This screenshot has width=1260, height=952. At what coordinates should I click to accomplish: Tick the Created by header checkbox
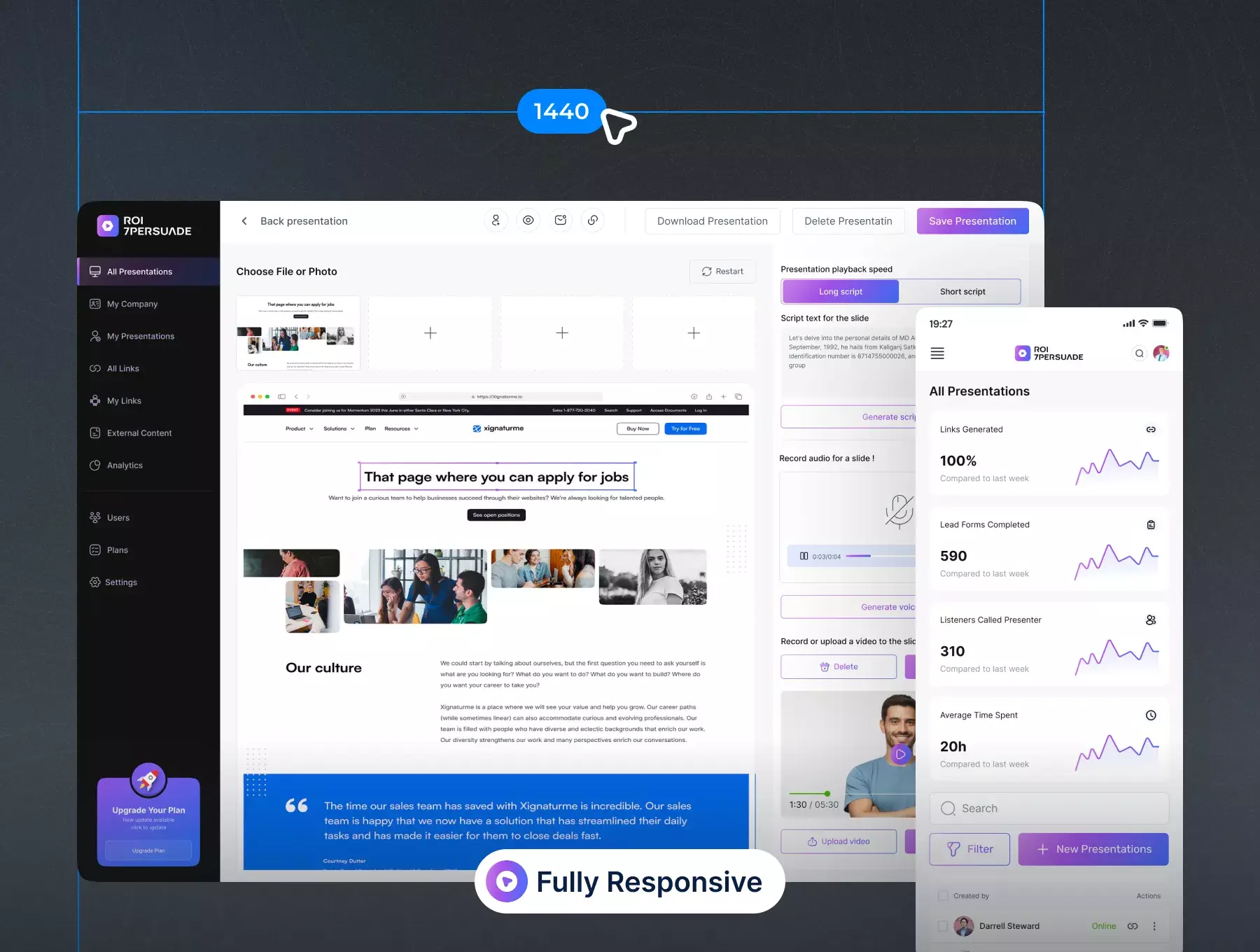coord(942,896)
